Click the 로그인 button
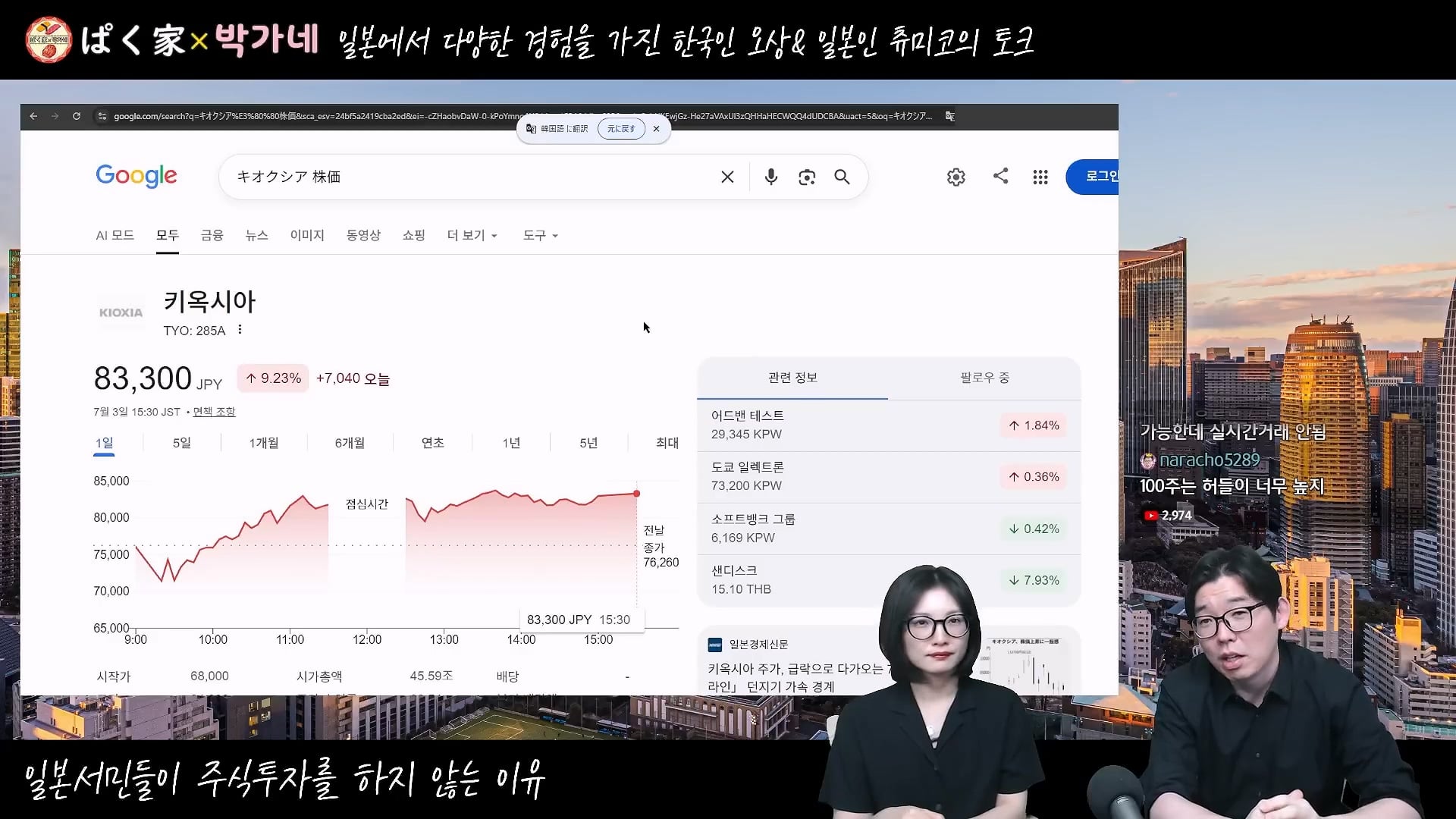This screenshot has height=819, width=1456. click(1092, 177)
